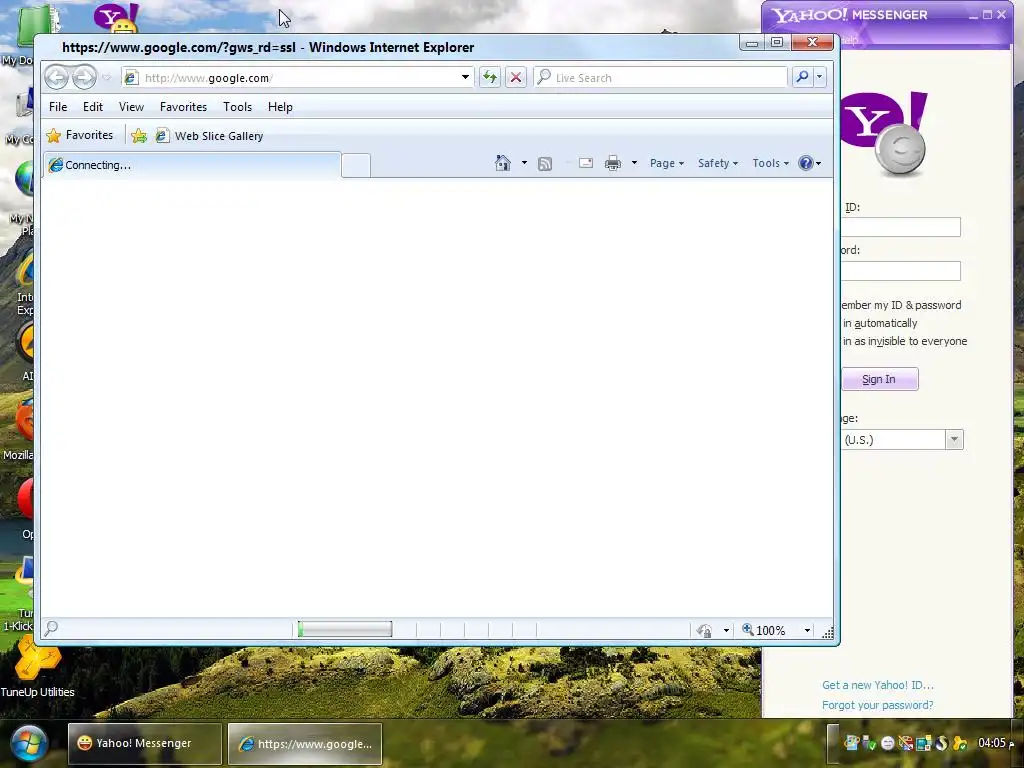The width and height of the screenshot is (1024, 768).
Task: Open a new tab with the blank tab button
Action: point(356,165)
